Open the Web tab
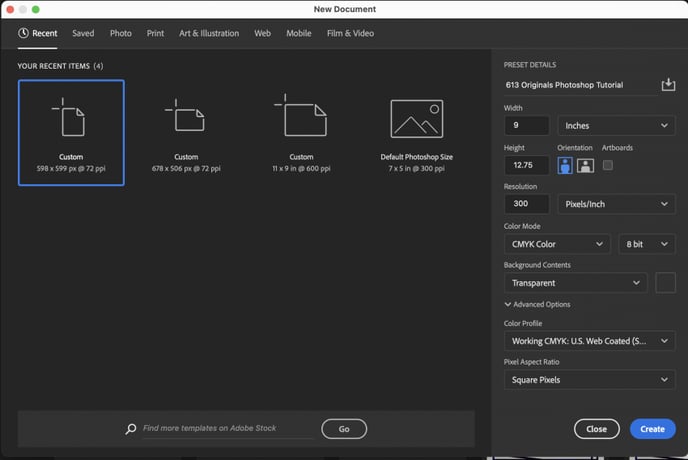688x460 pixels. 262,33
